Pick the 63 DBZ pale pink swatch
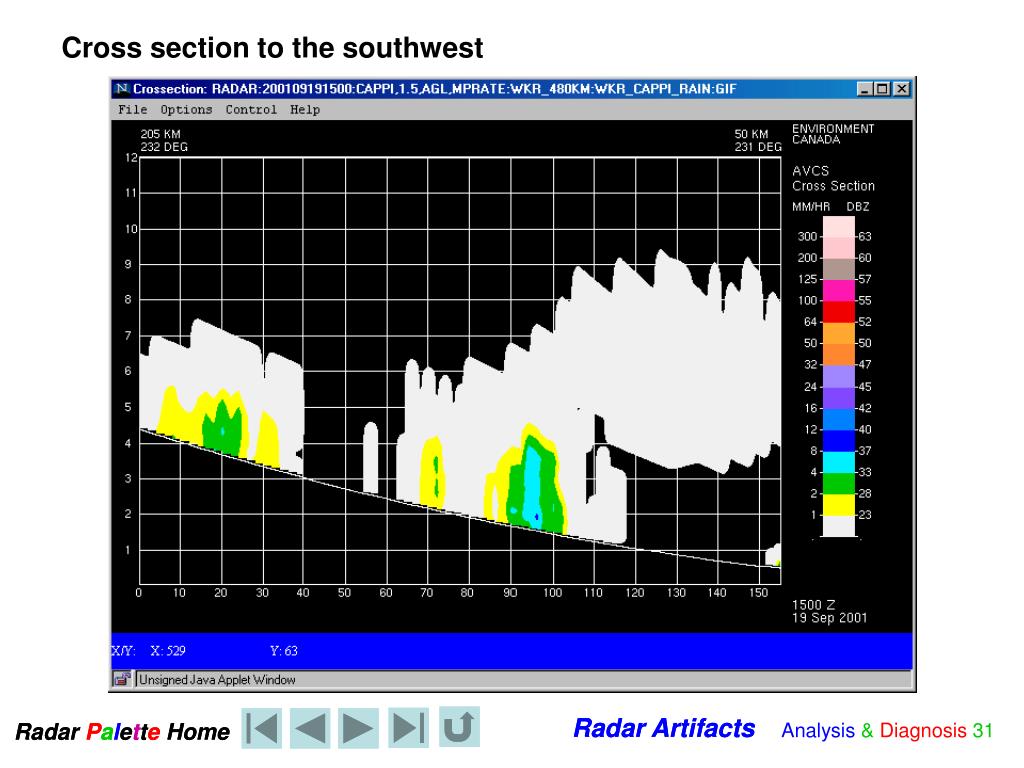 tap(839, 227)
